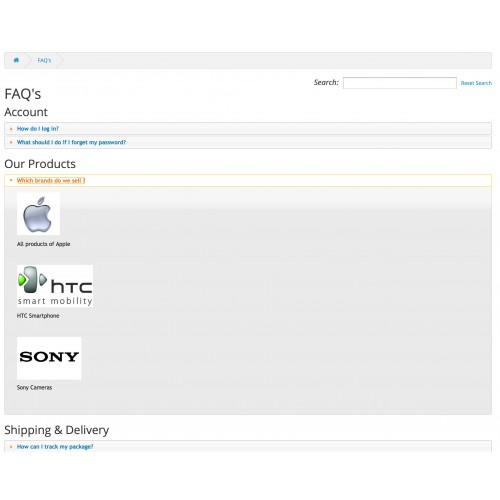The width and height of the screenshot is (500, 500).
Task: Expand 'How can I track my package?'
Action: pos(248,446)
